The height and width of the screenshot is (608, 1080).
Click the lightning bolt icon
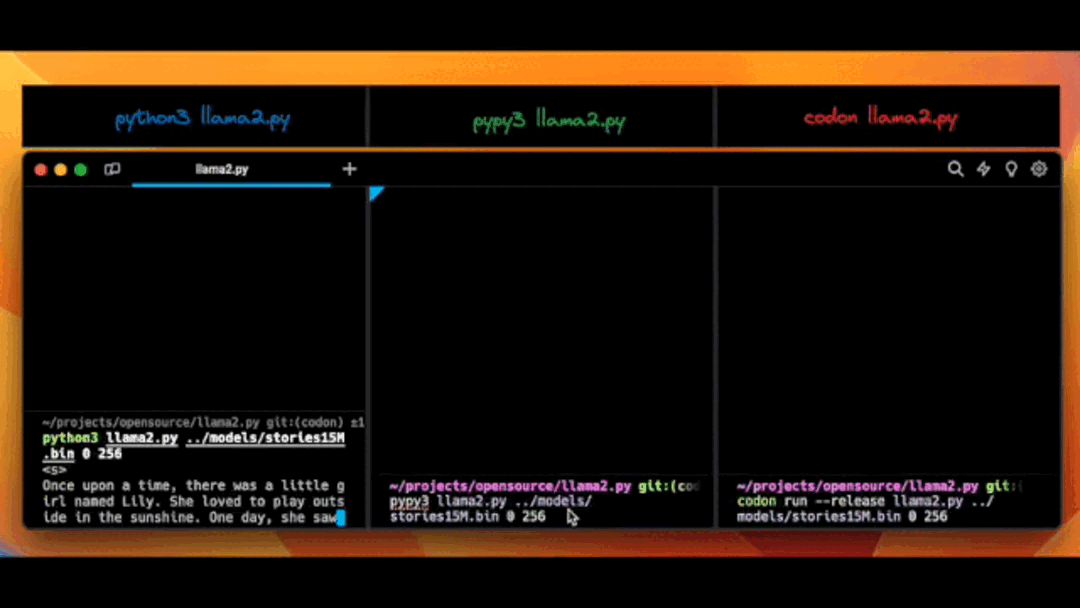[984, 169]
